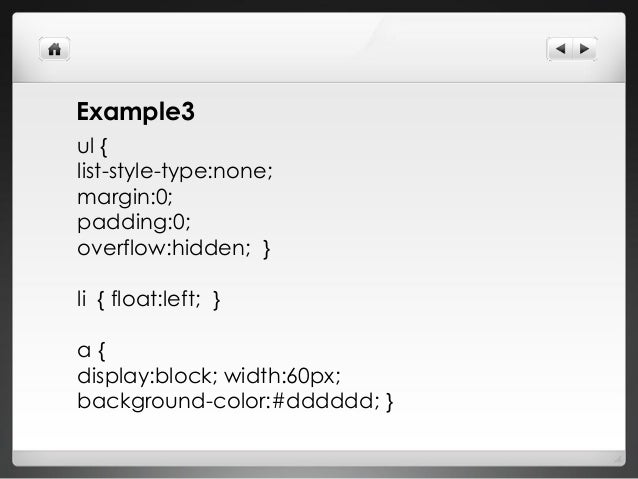
Task: Click the overflow:hidden; line
Action: point(174,248)
